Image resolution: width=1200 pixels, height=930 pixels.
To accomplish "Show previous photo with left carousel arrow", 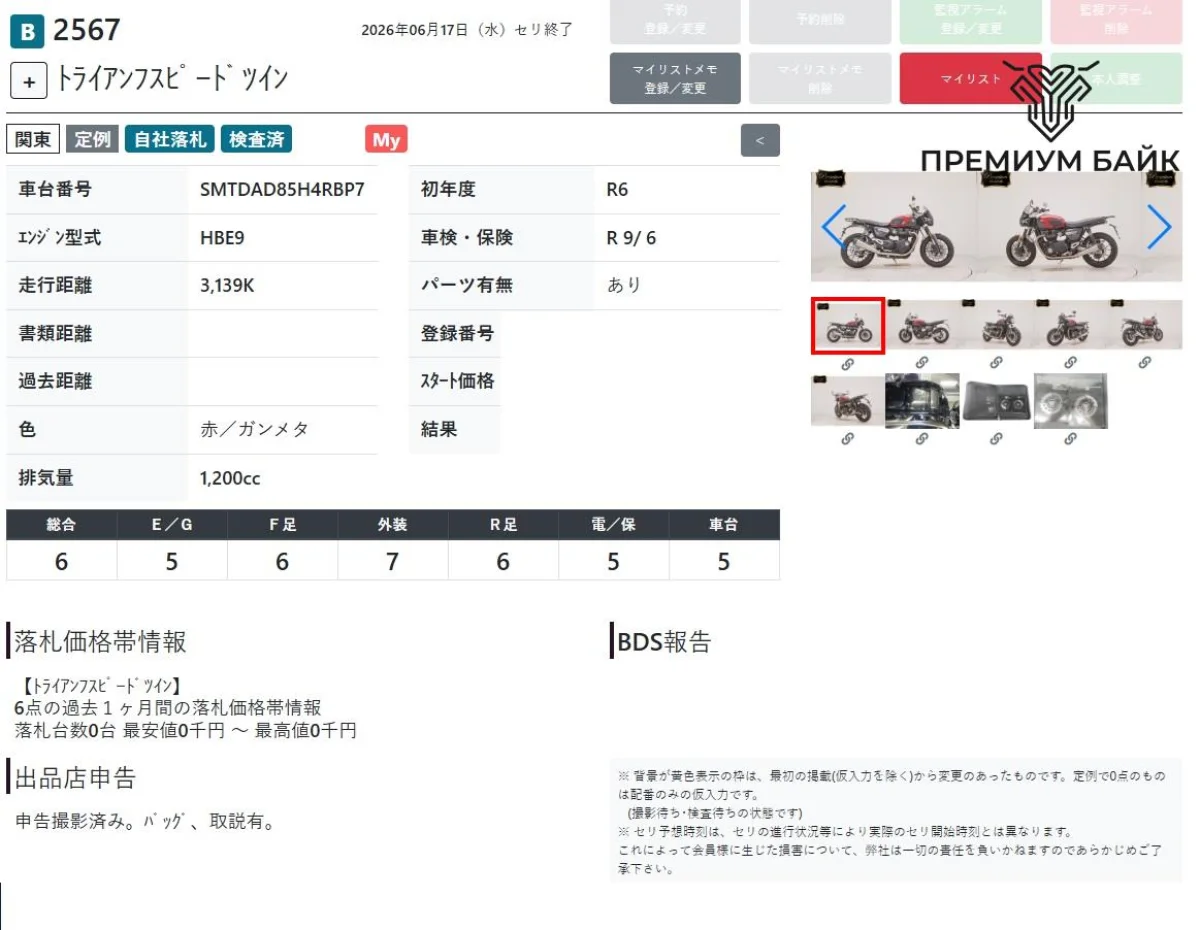I will 833,227.
